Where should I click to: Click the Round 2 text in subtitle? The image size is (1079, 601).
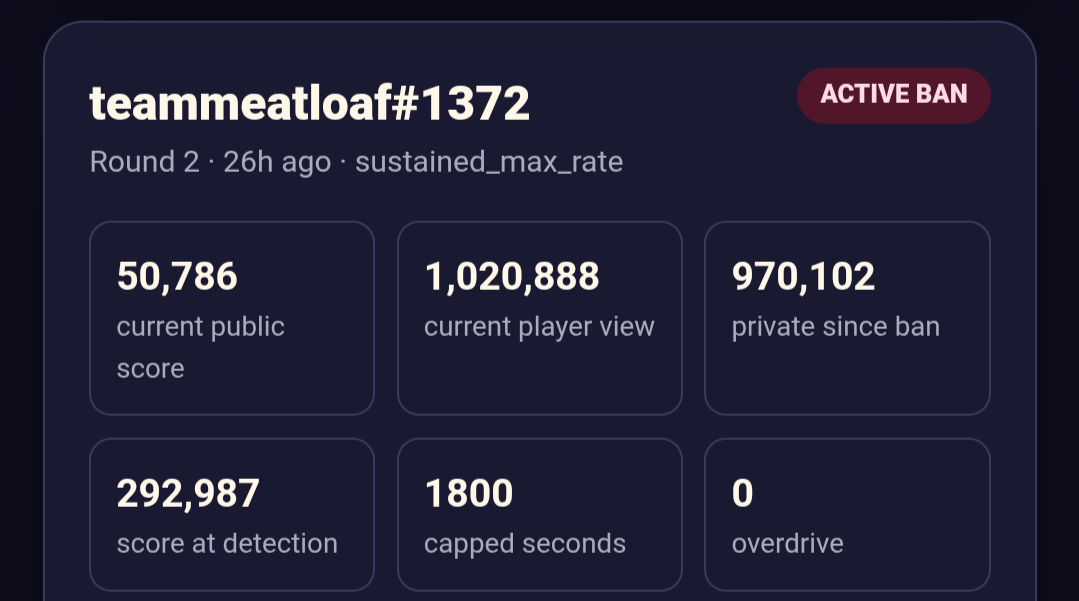point(145,162)
